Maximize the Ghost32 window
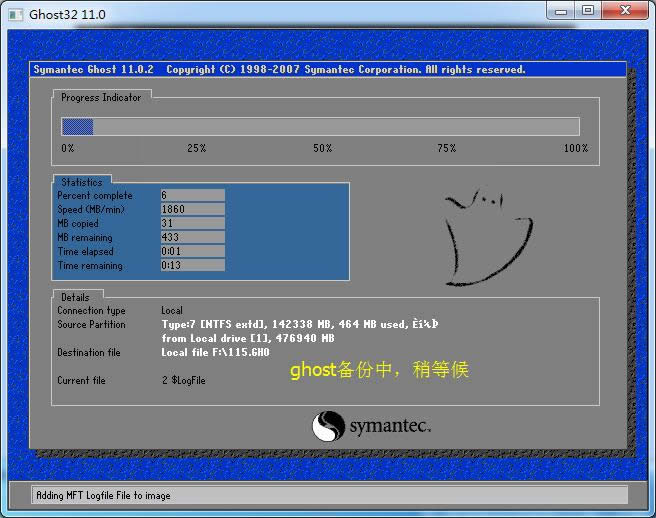This screenshot has width=656, height=518. pyautogui.click(x=588, y=11)
